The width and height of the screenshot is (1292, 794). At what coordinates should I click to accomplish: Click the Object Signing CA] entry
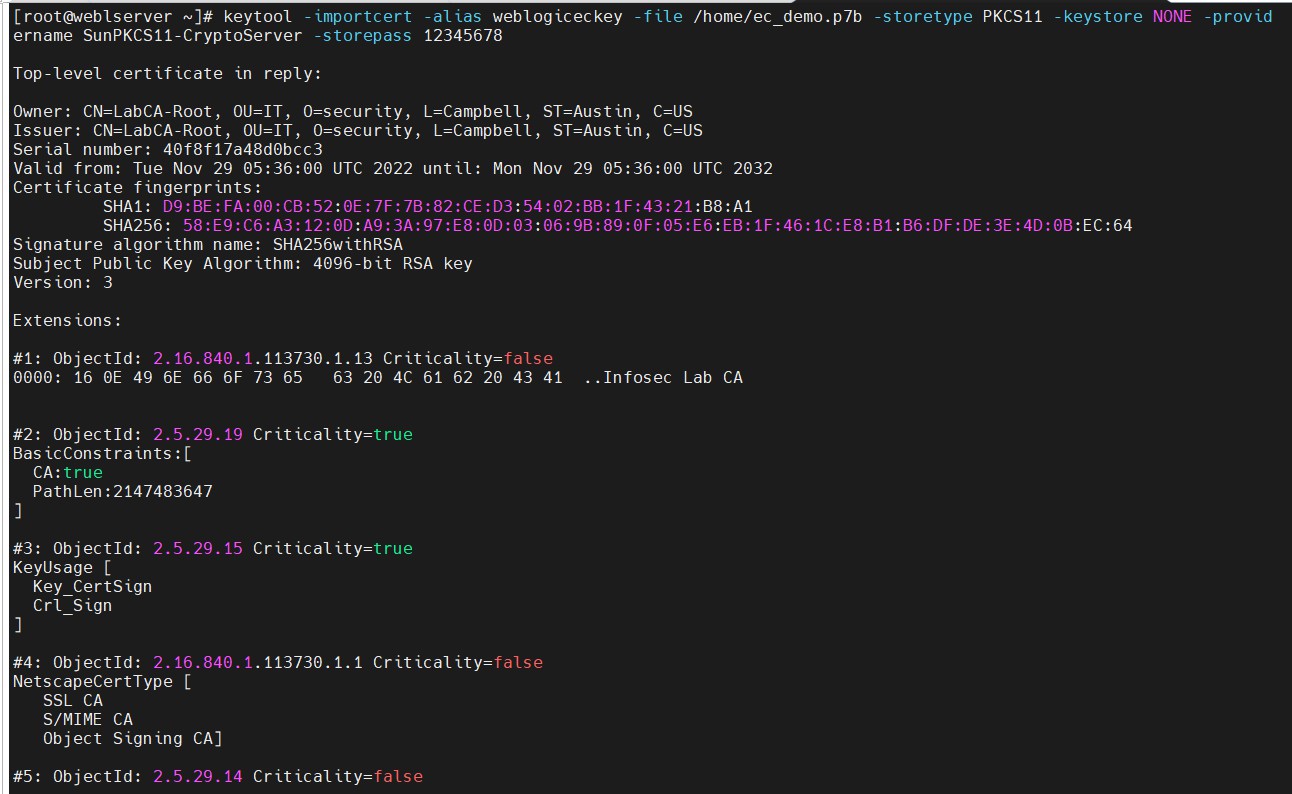[132, 739]
